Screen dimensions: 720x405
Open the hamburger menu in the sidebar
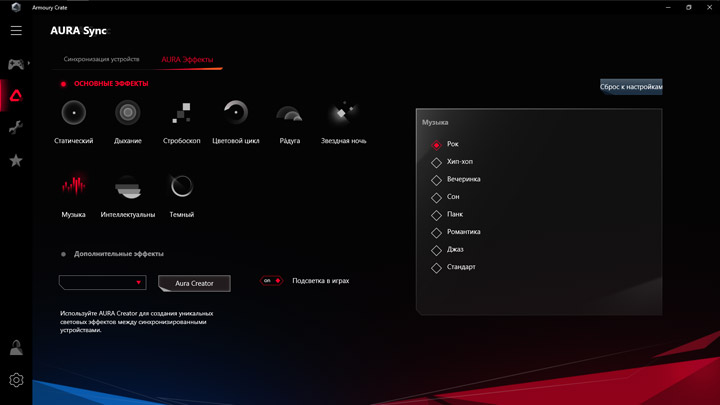(x=16, y=30)
